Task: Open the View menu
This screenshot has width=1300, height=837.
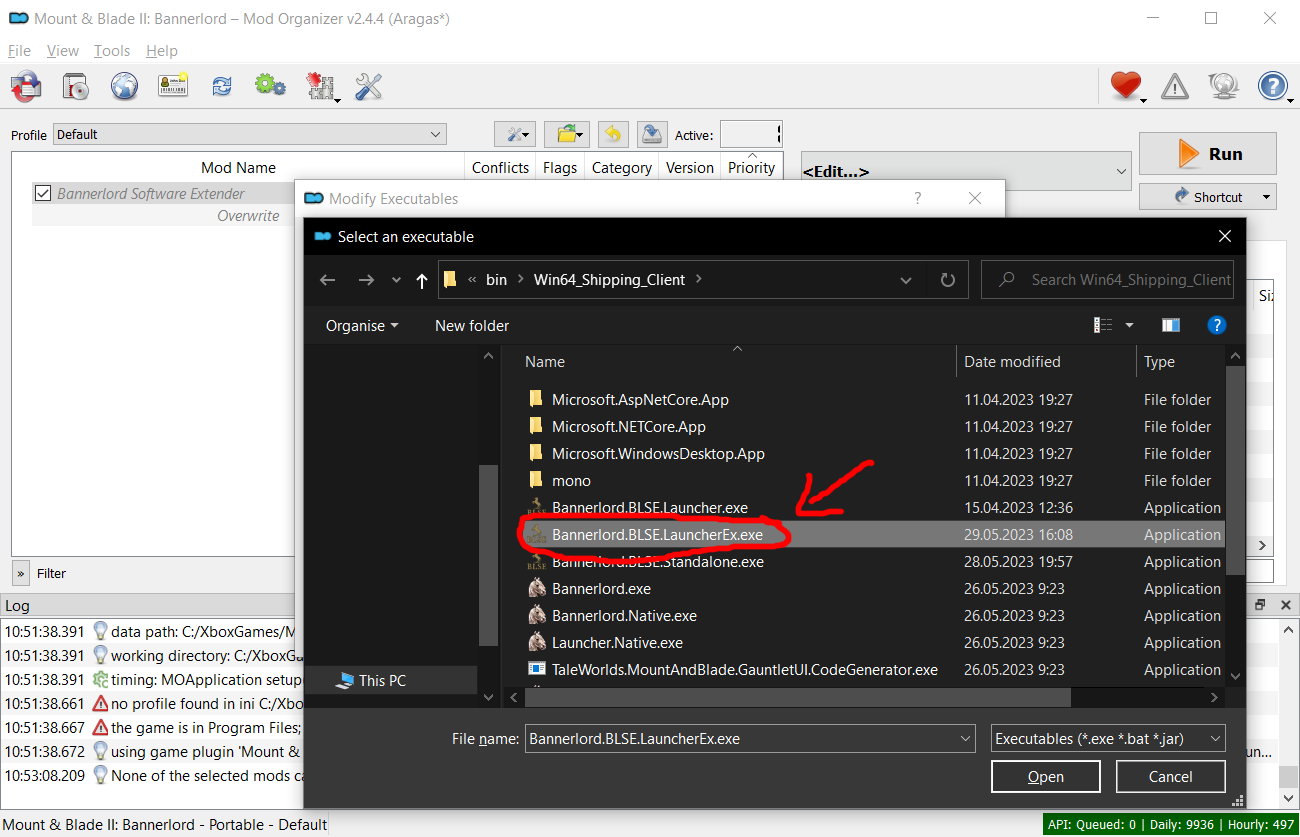Action: (62, 50)
